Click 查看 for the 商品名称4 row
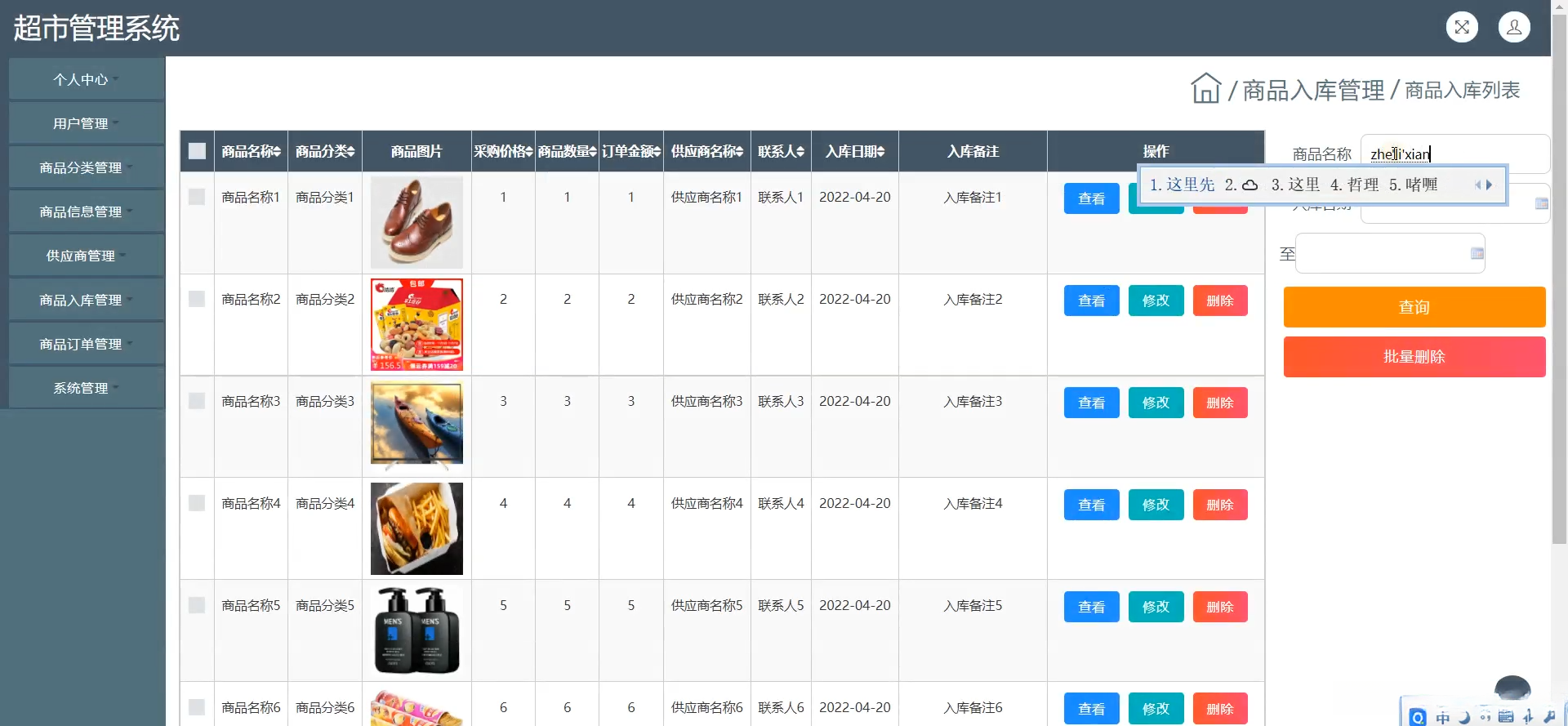1568x726 pixels. tap(1092, 505)
